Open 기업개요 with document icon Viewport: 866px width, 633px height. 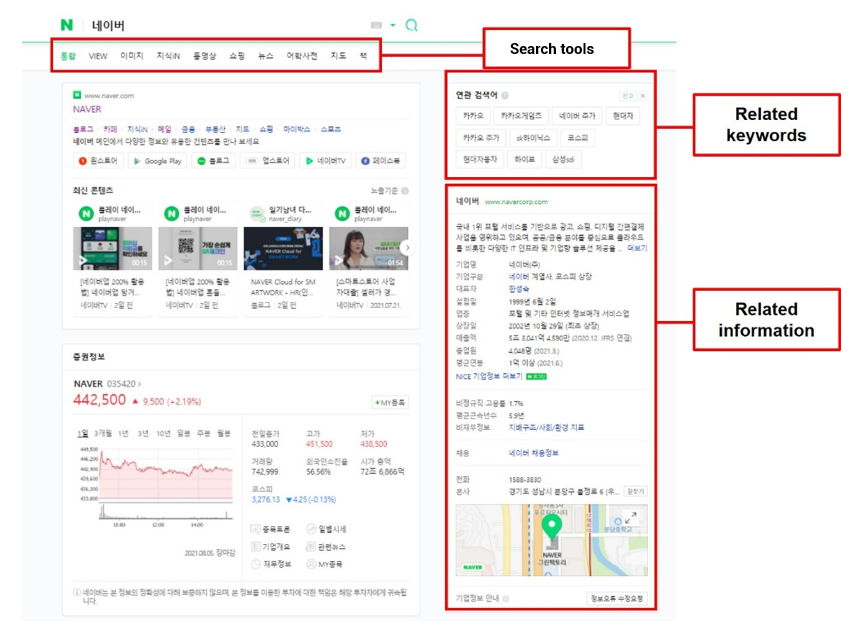pos(270,547)
